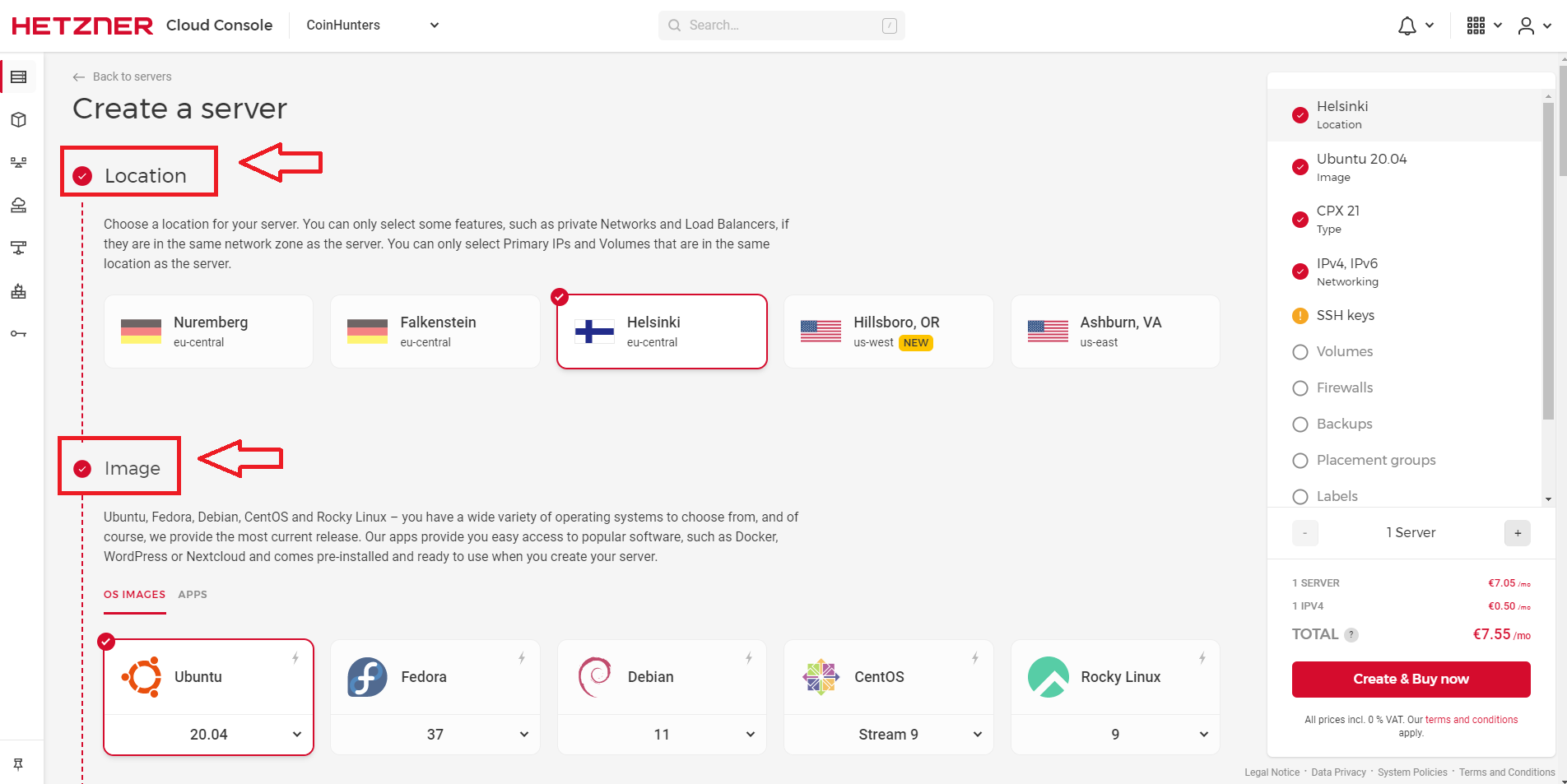Open the apps grid menu

(x=1476, y=26)
